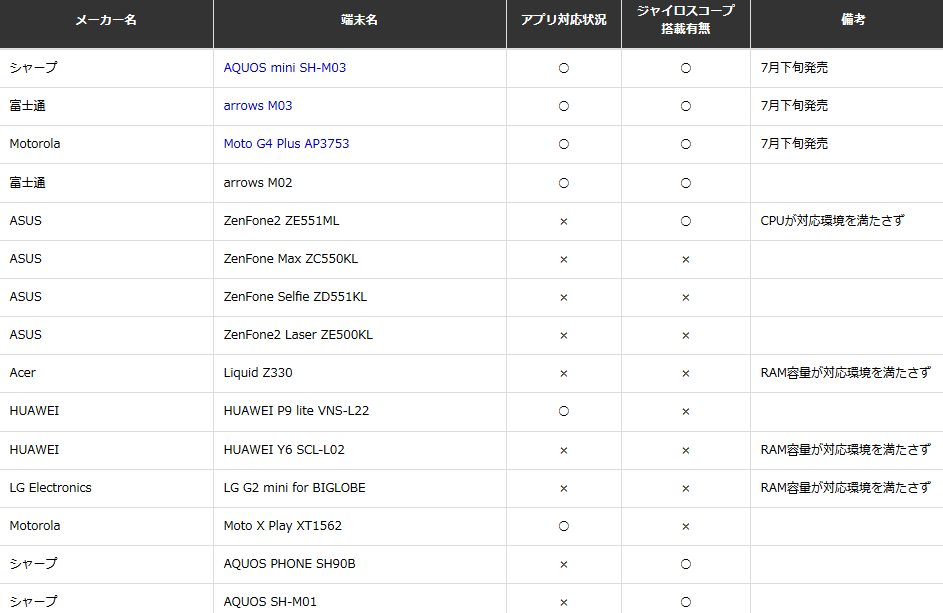Viewport: 943px width, 613px height.
Task: Follow the Moto G4 Plus AP3753 link
Action: click(286, 144)
